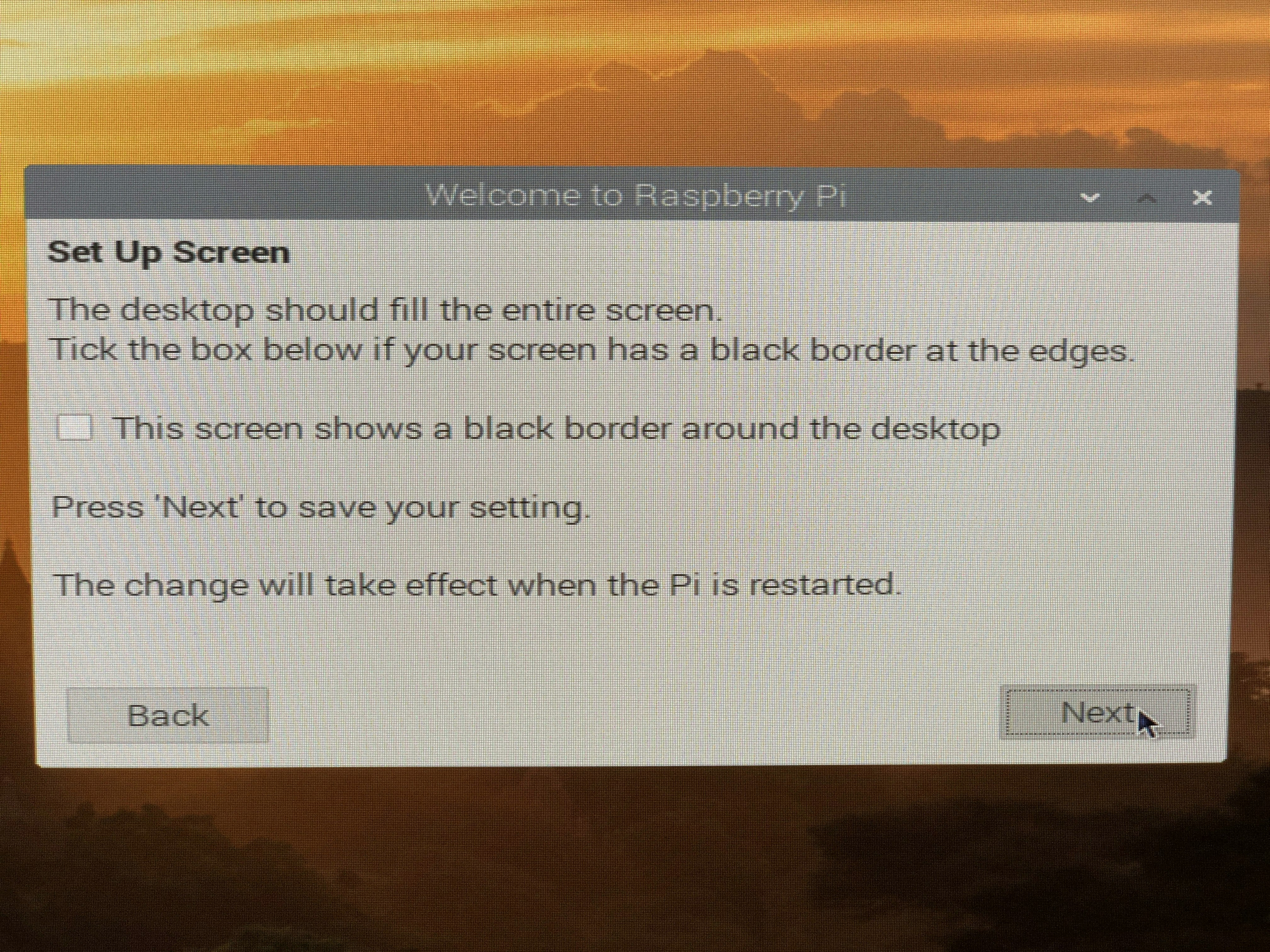1270x952 pixels.
Task: Click Next to save your setting
Action: click(1097, 712)
